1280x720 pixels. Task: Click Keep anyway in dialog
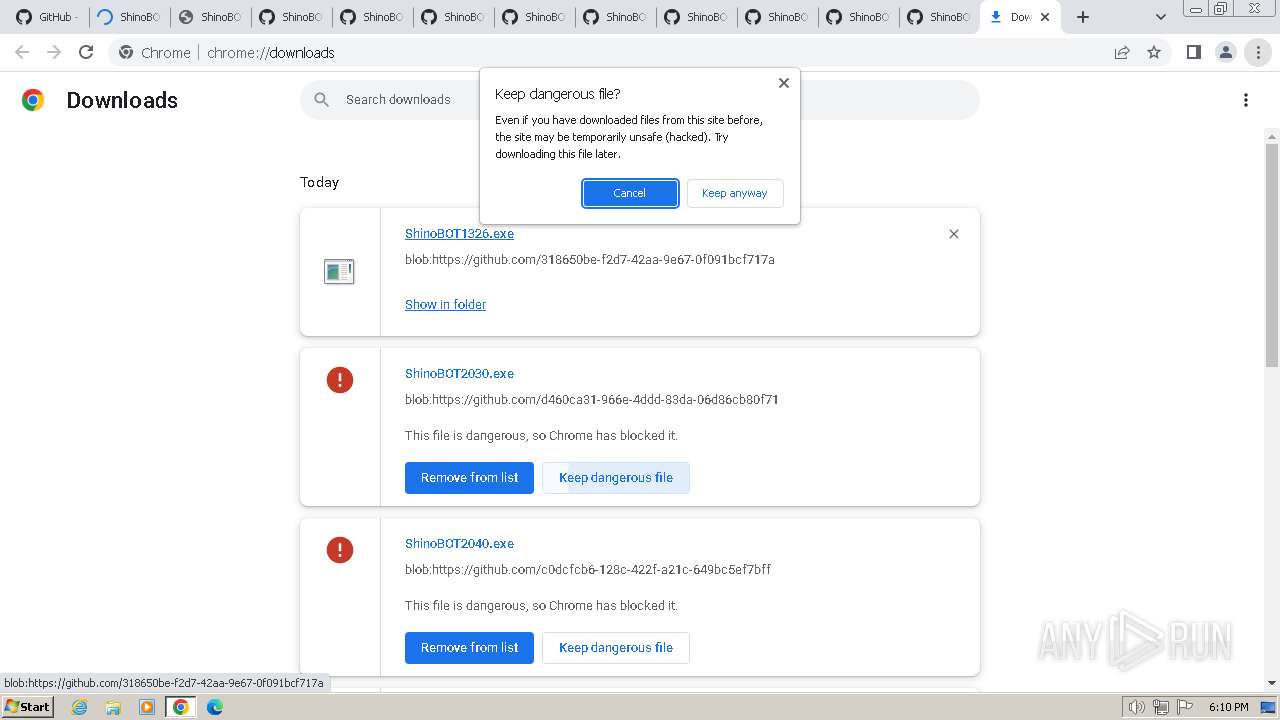734,193
